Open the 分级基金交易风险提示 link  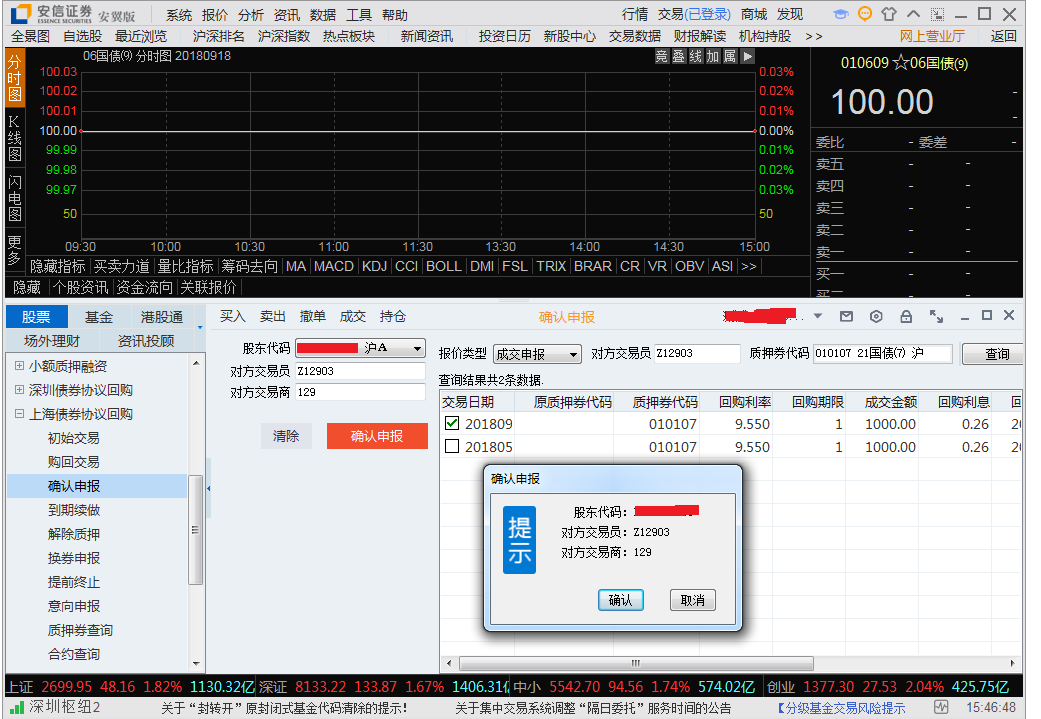tap(842, 708)
